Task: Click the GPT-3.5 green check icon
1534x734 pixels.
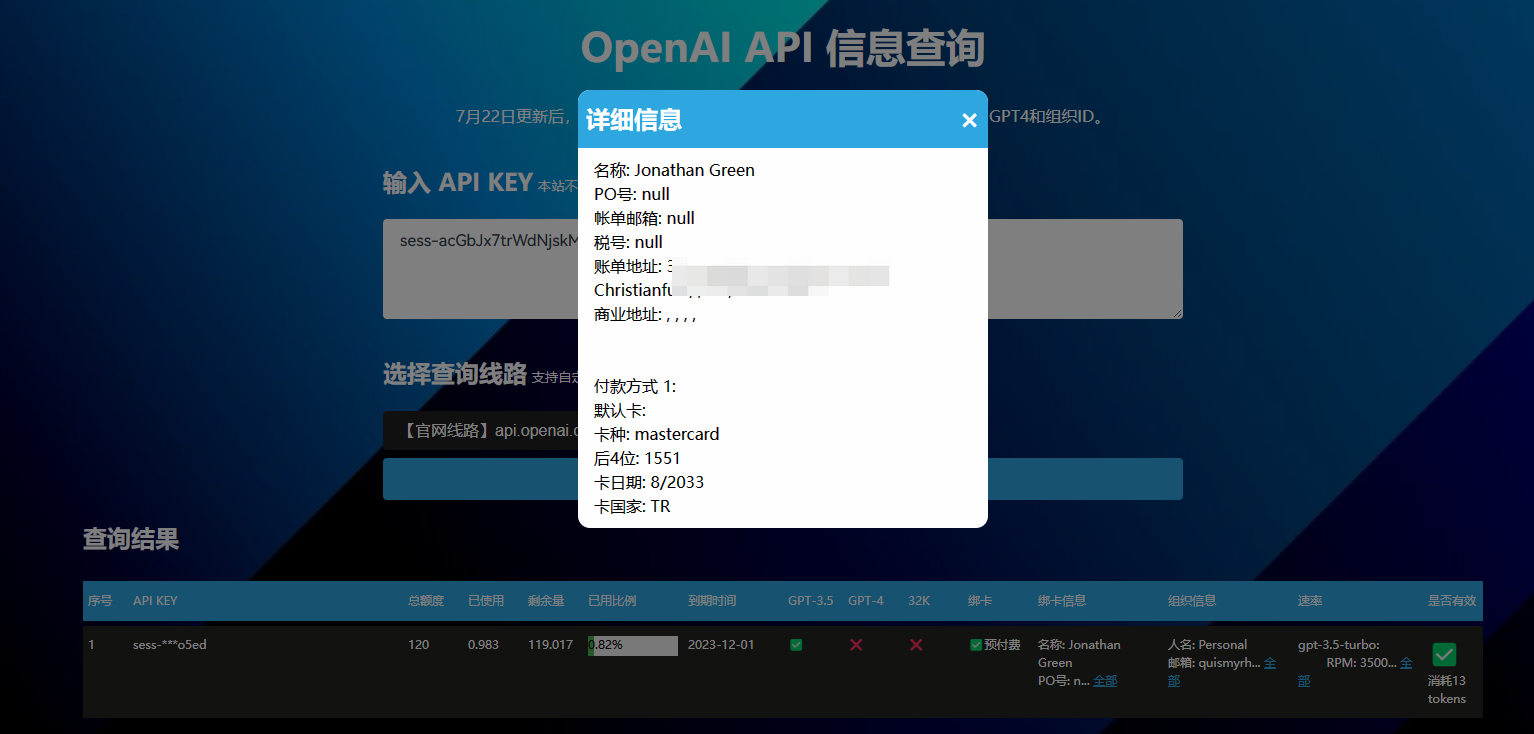Action: pos(796,645)
